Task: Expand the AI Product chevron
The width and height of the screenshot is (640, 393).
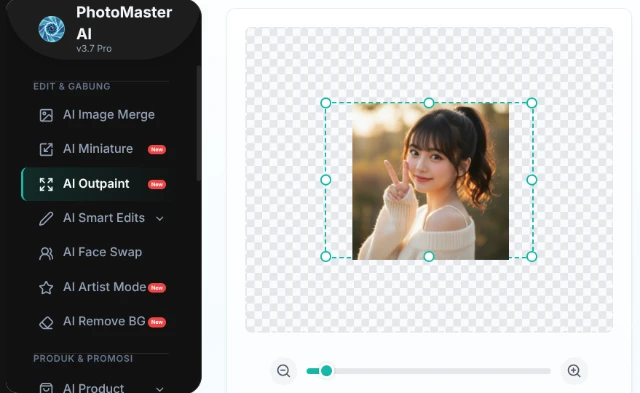Action: (x=160, y=389)
